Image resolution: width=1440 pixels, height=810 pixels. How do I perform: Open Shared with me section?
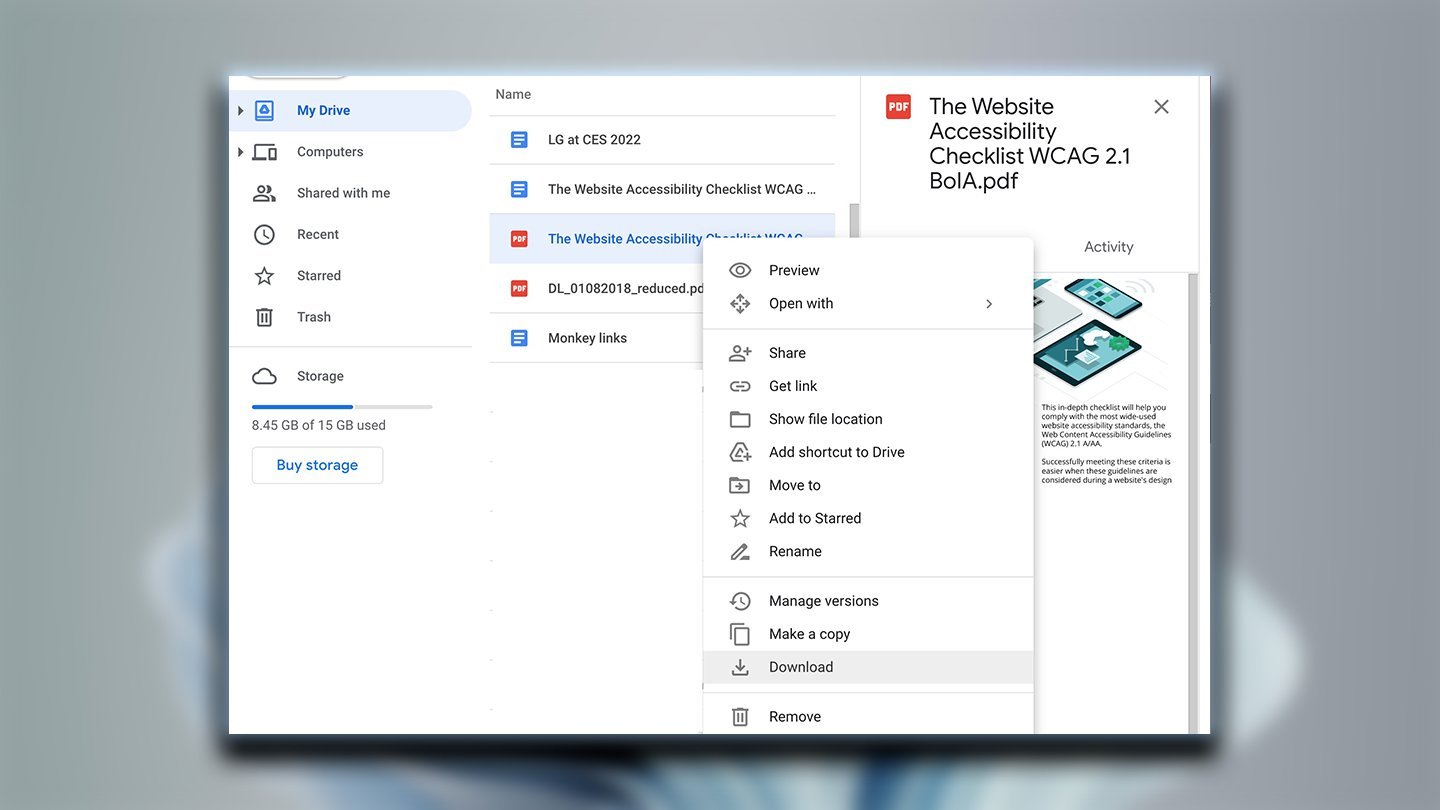[343, 193]
